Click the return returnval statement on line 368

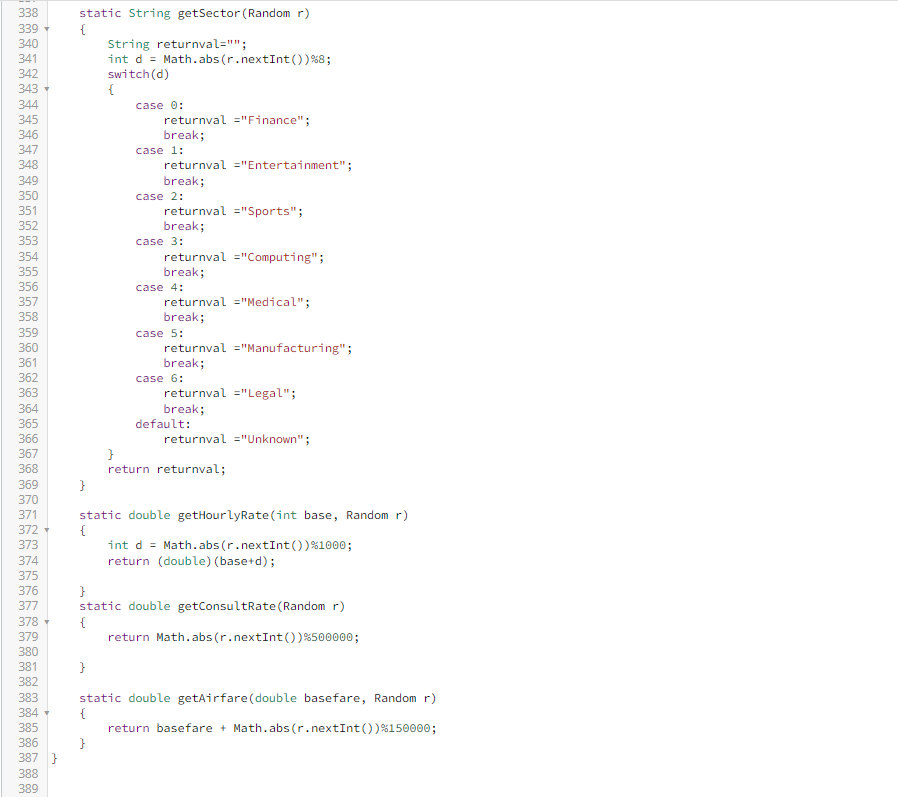click(166, 469)
